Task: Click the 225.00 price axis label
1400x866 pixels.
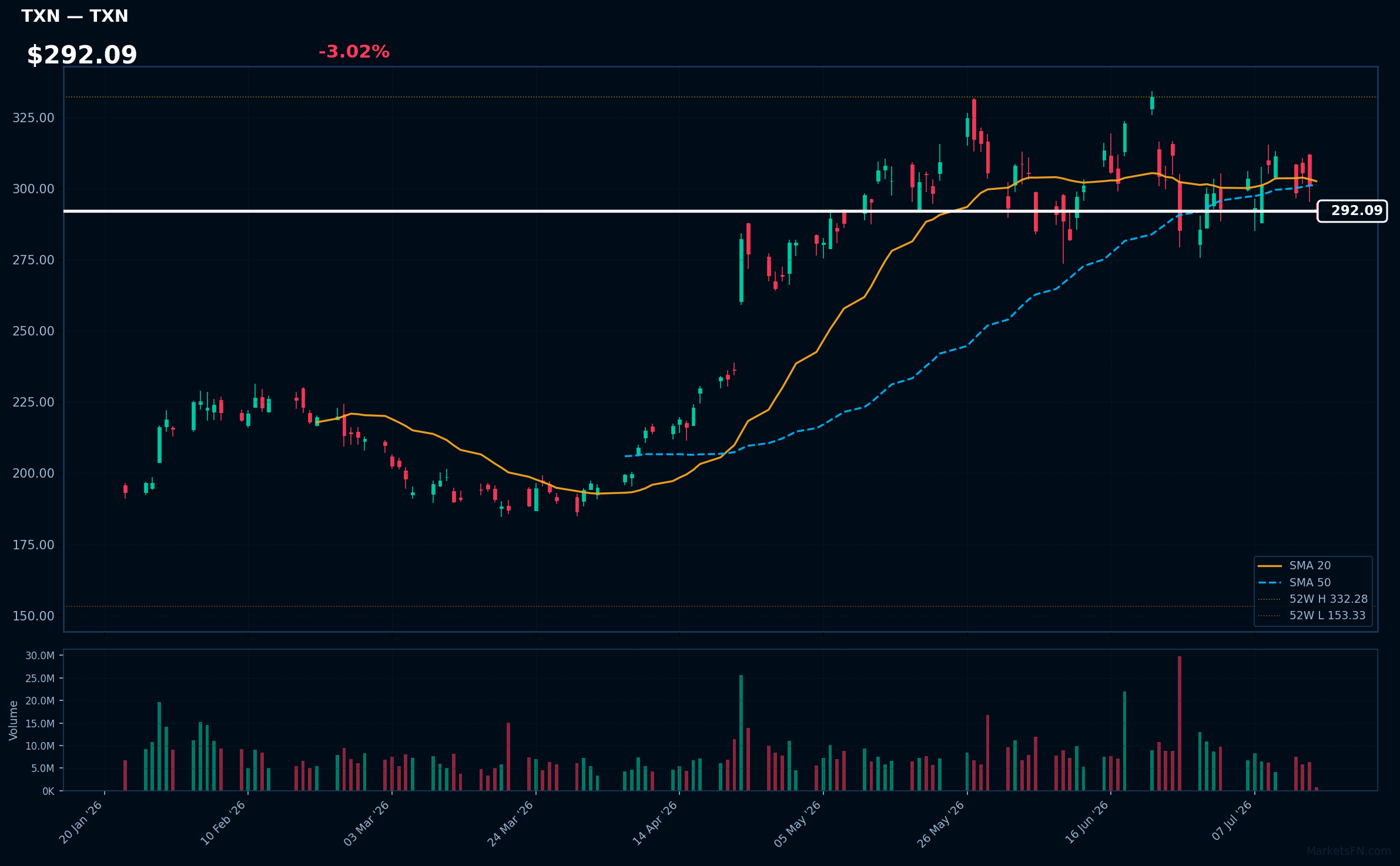Action: pyautogui.click(x=34, y=402)
